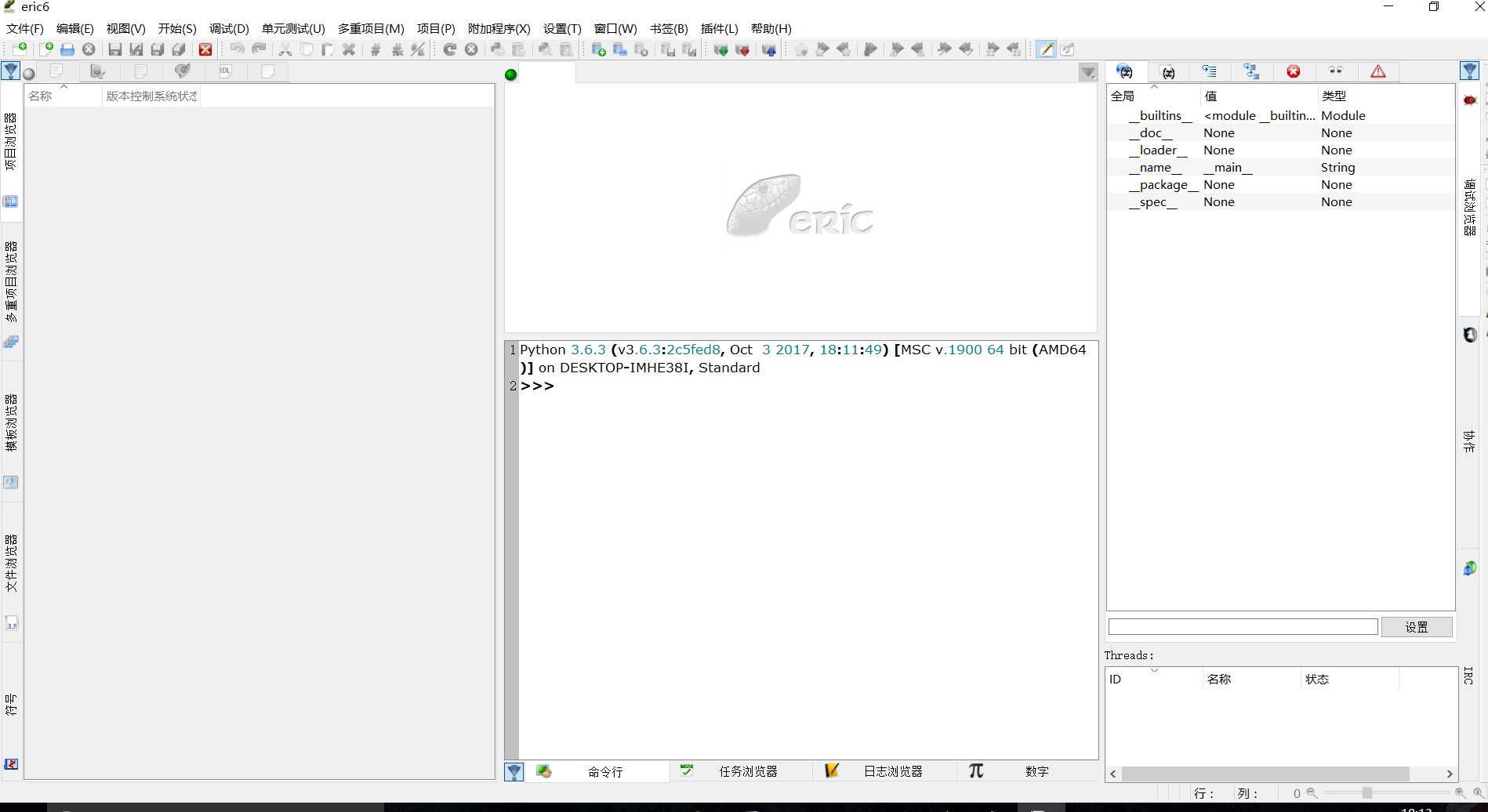Click the Threads scrollbar right arrow

pos(1450,774)
